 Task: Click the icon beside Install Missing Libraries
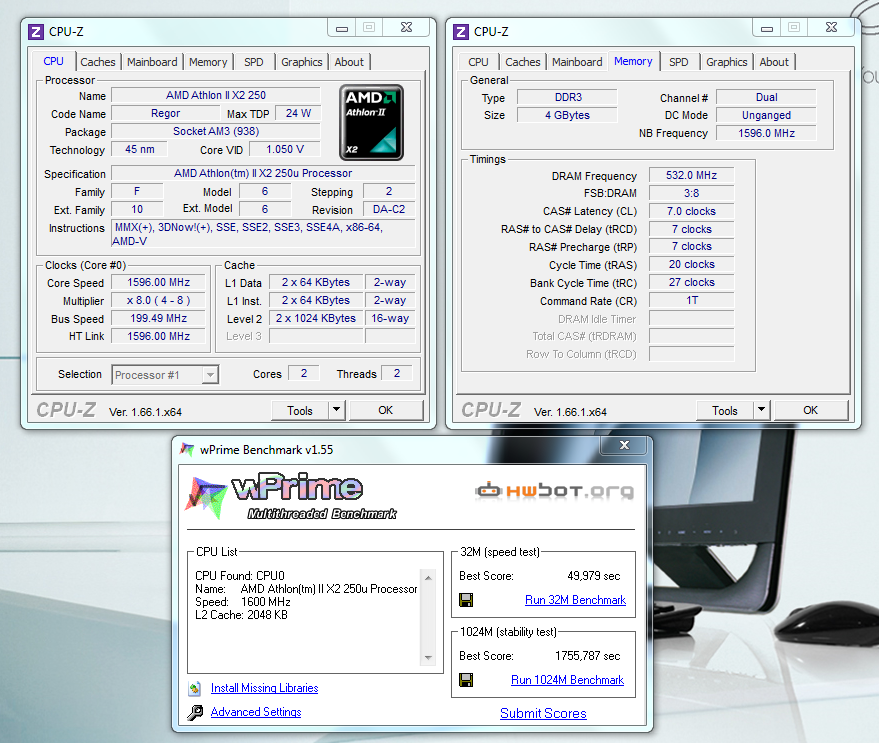[195, 688]
